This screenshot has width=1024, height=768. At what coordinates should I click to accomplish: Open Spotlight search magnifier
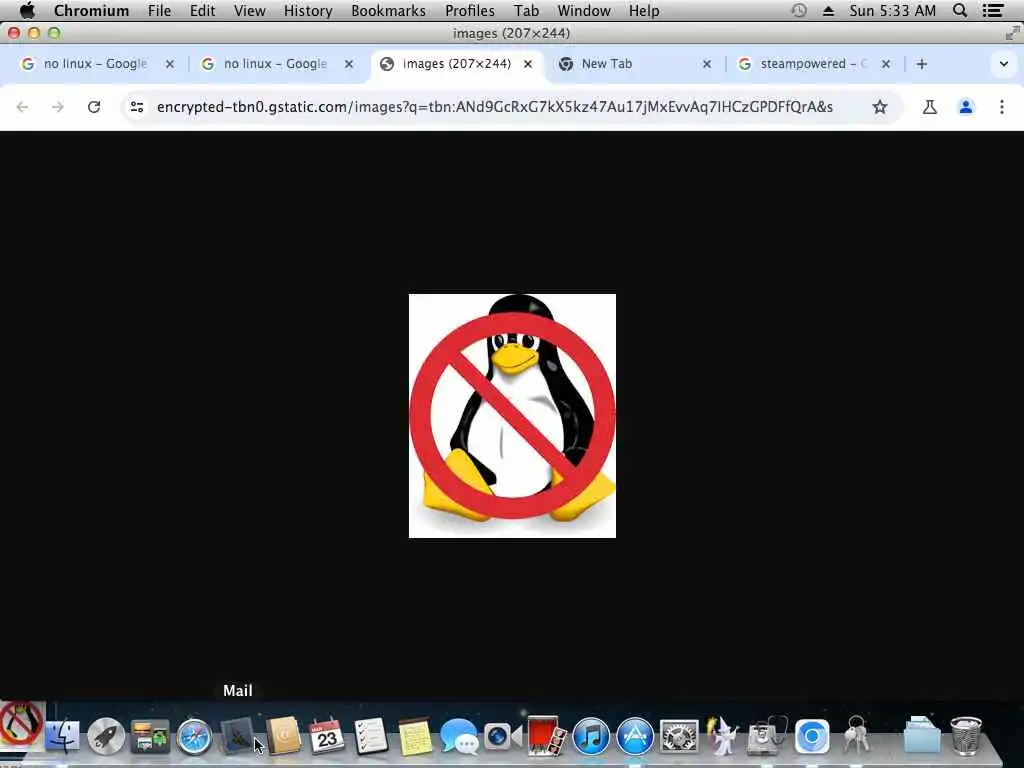[960, 11]
